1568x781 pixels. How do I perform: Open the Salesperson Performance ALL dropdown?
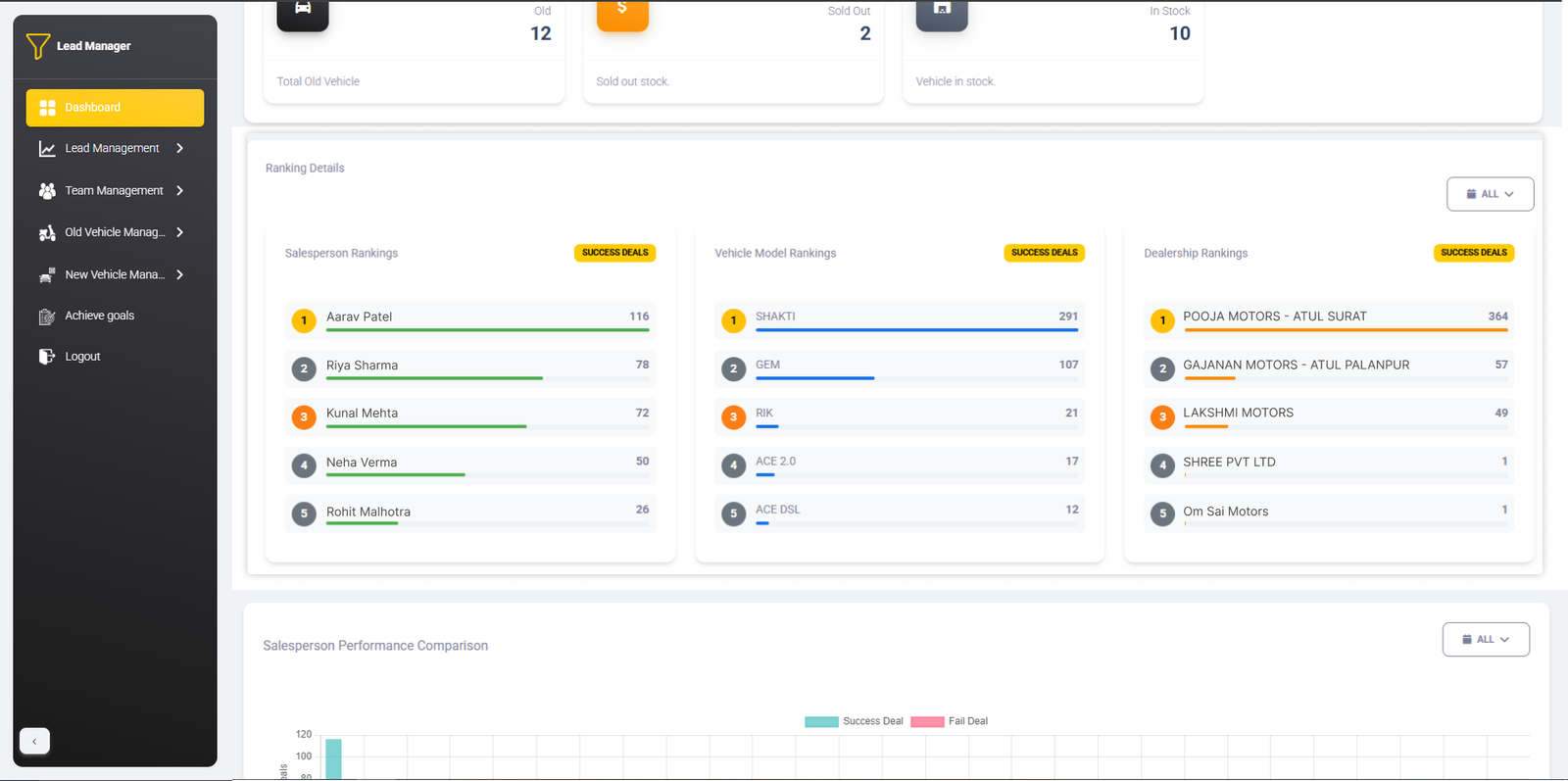[1485, 640]
